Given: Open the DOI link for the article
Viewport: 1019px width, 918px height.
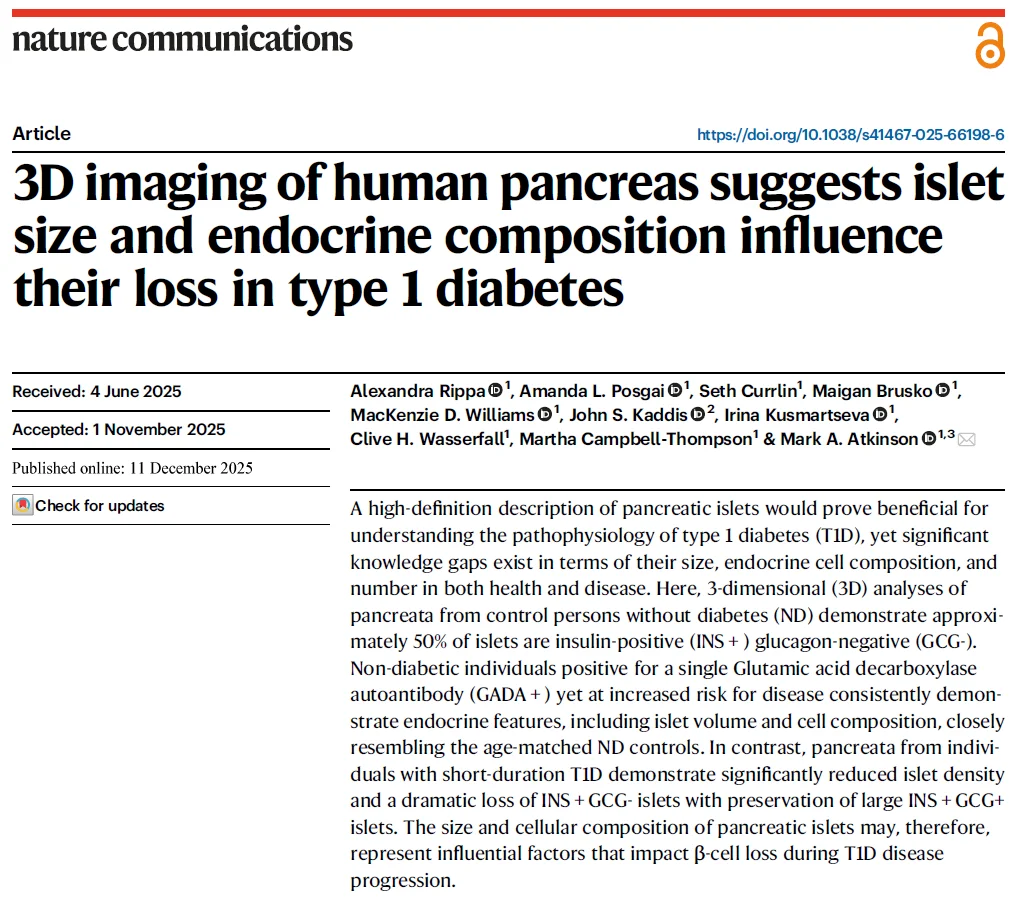Looking at the screenshot, I should [850, 135].
